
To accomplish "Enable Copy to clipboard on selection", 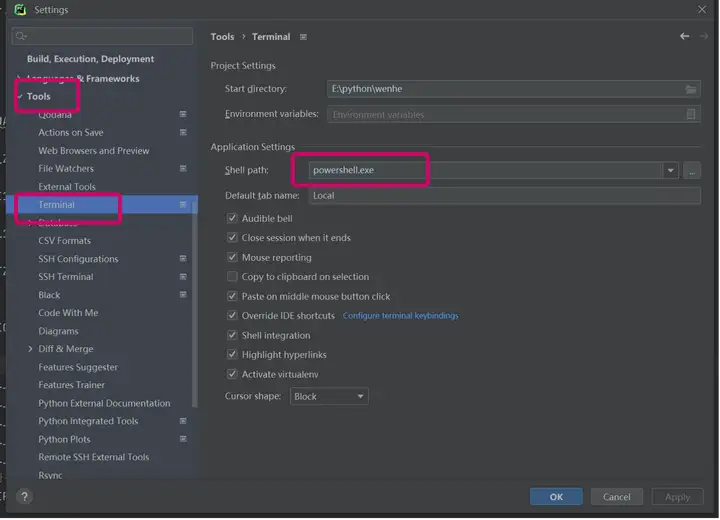I will pos(232,277).
